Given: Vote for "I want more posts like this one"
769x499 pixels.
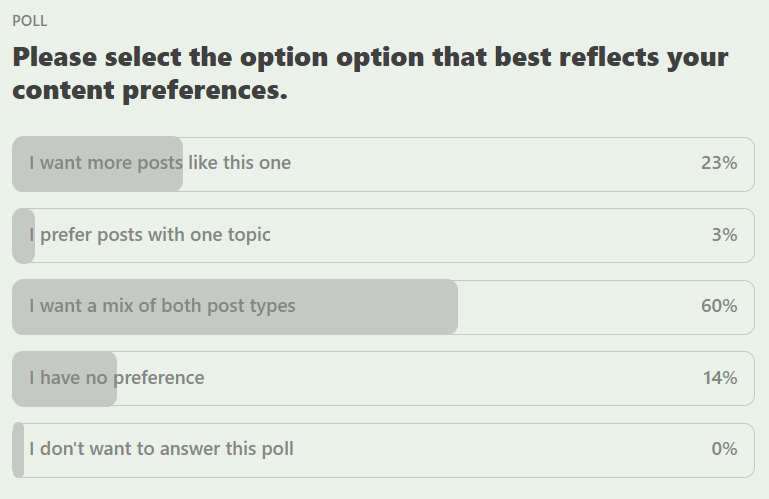Looking at the screenshot, I should (x=383, y=164).
